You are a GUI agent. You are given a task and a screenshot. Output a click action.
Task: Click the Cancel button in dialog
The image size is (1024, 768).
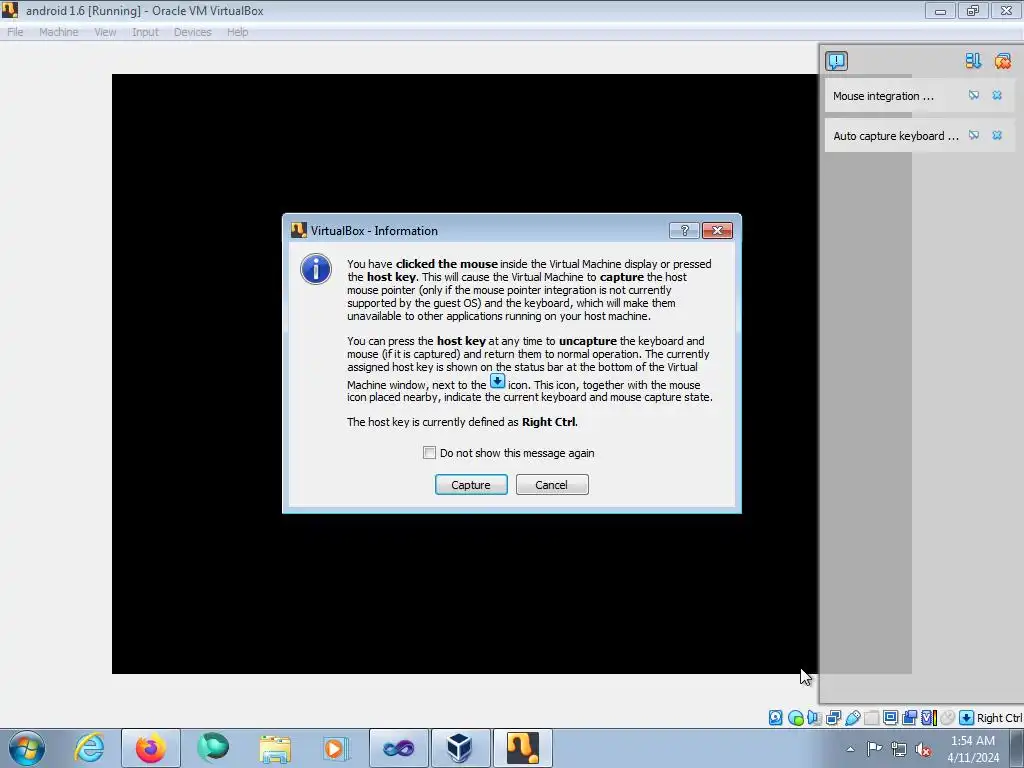[552, 485]
